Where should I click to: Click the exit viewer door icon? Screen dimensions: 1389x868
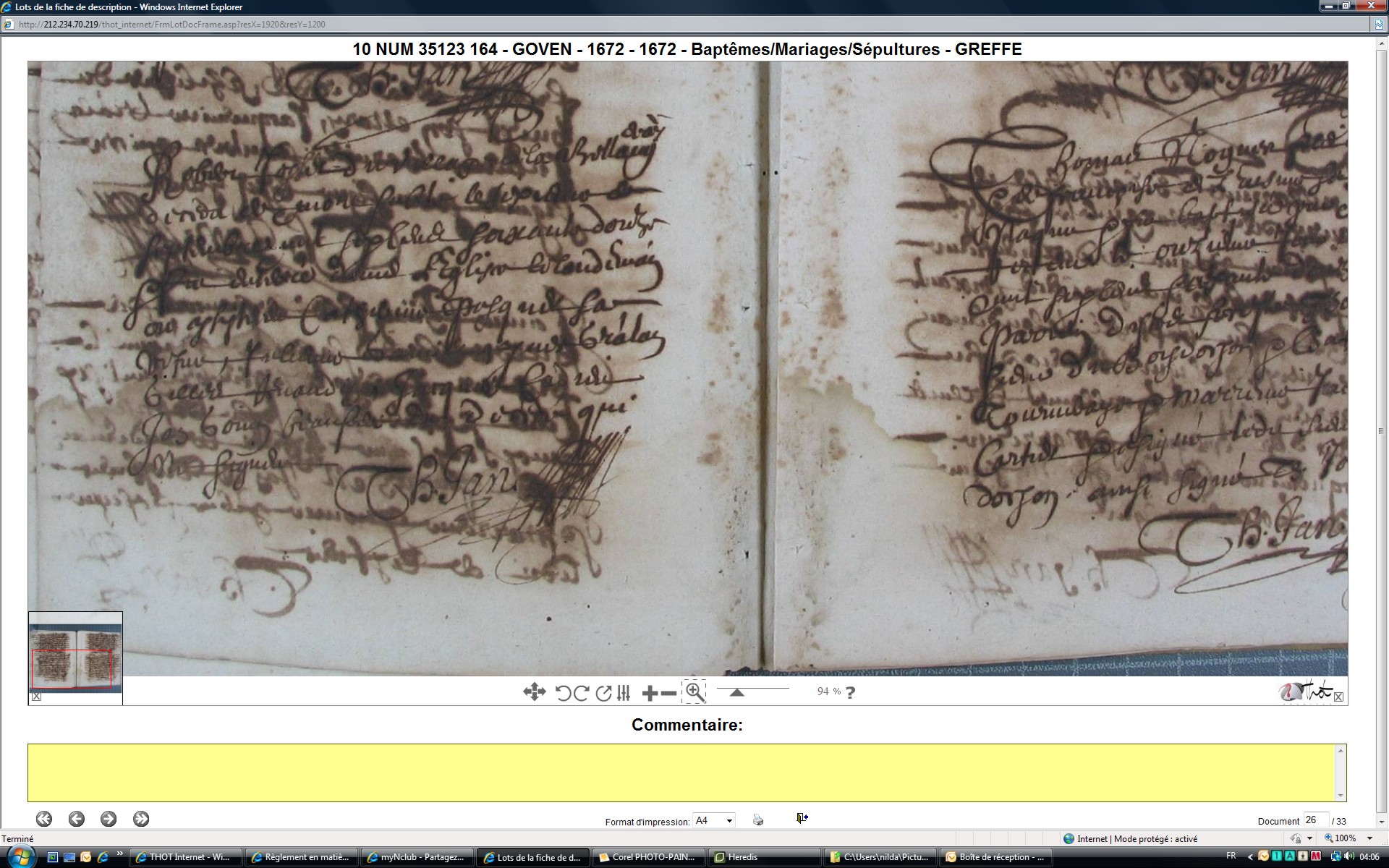coord(802,818)
